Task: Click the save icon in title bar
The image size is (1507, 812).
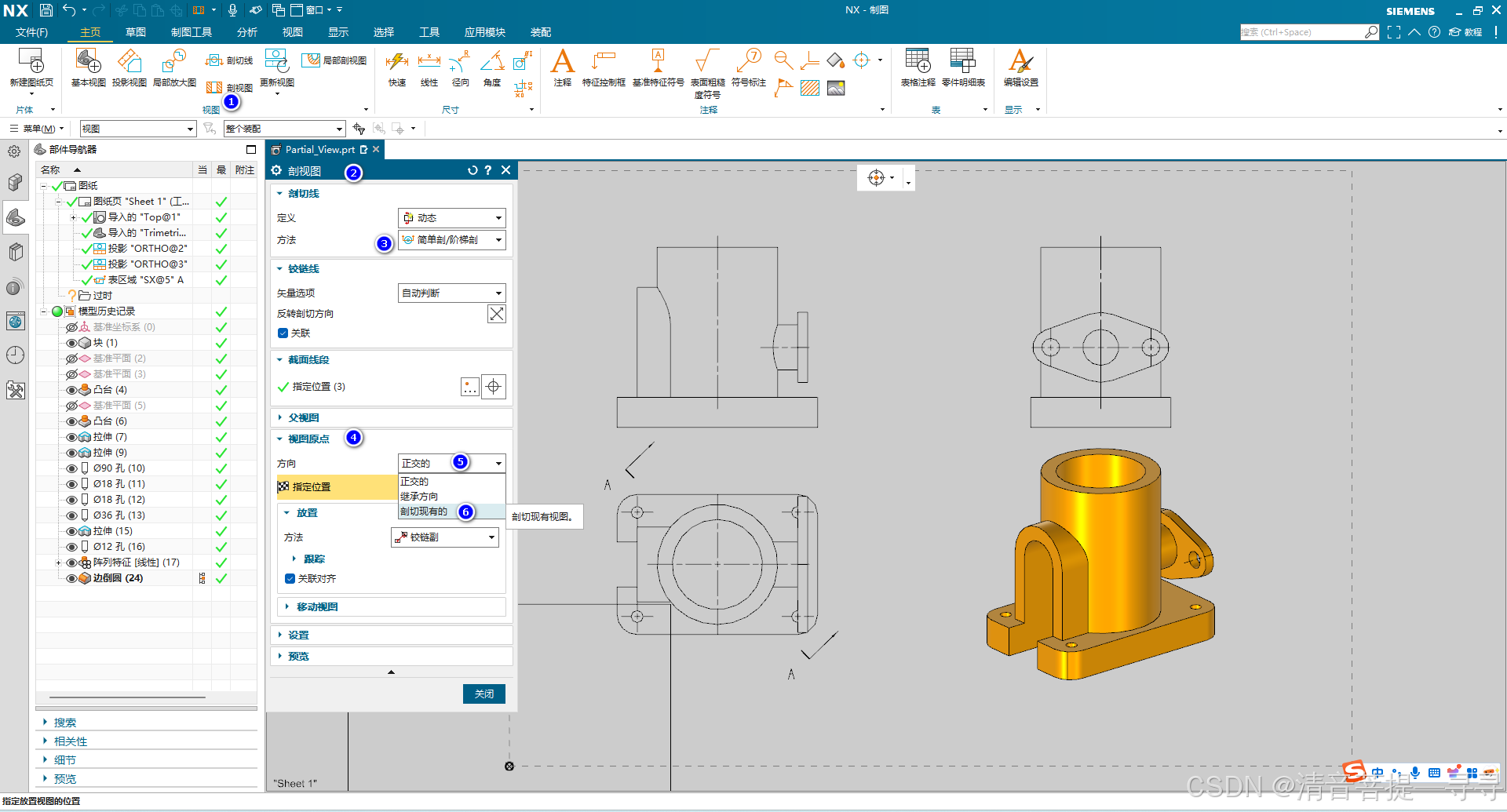Action: click(x=46, y=10)
